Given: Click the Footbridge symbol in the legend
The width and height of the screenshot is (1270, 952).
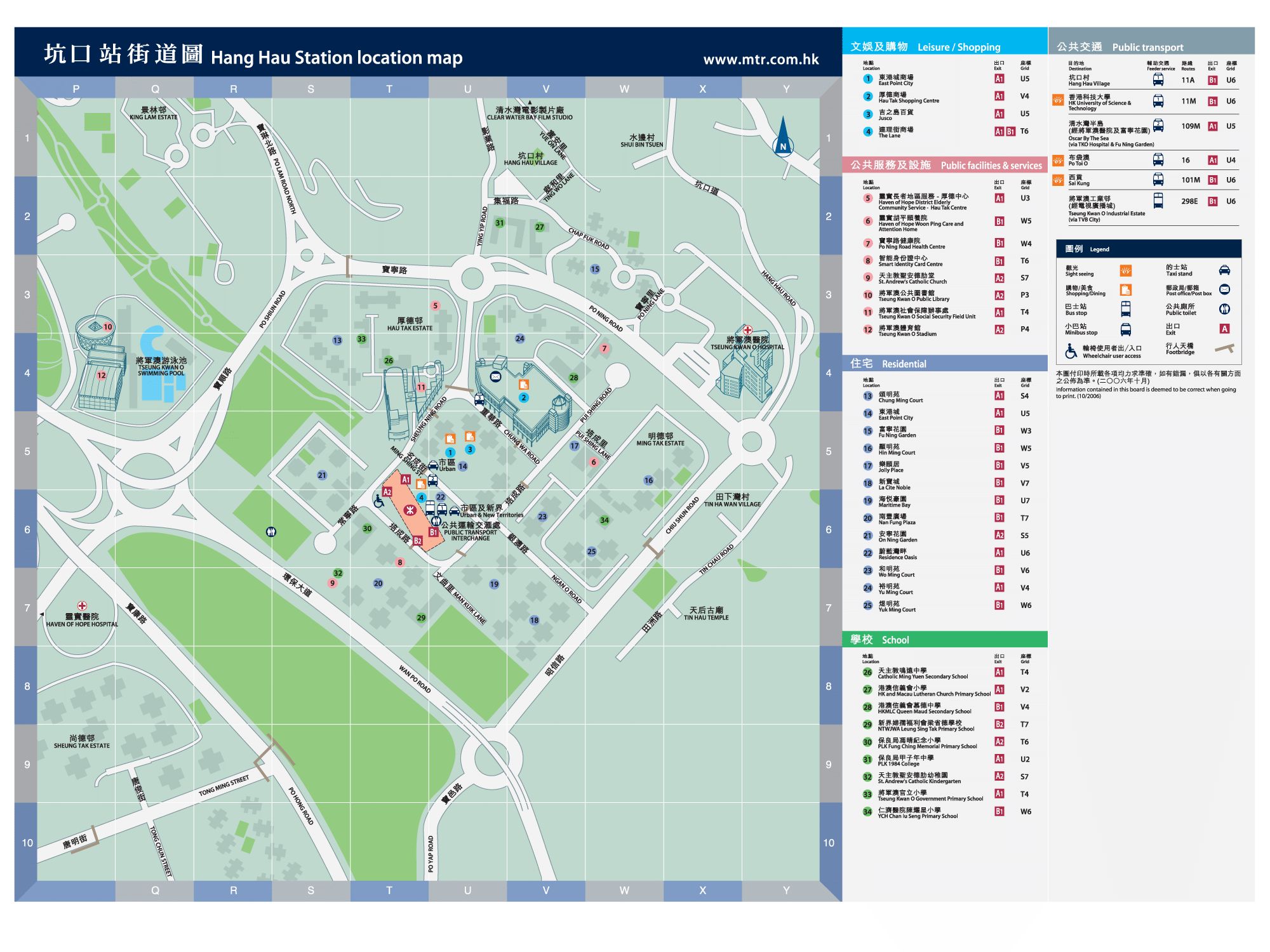Looking at the screenshot, I should [1224, 348].
